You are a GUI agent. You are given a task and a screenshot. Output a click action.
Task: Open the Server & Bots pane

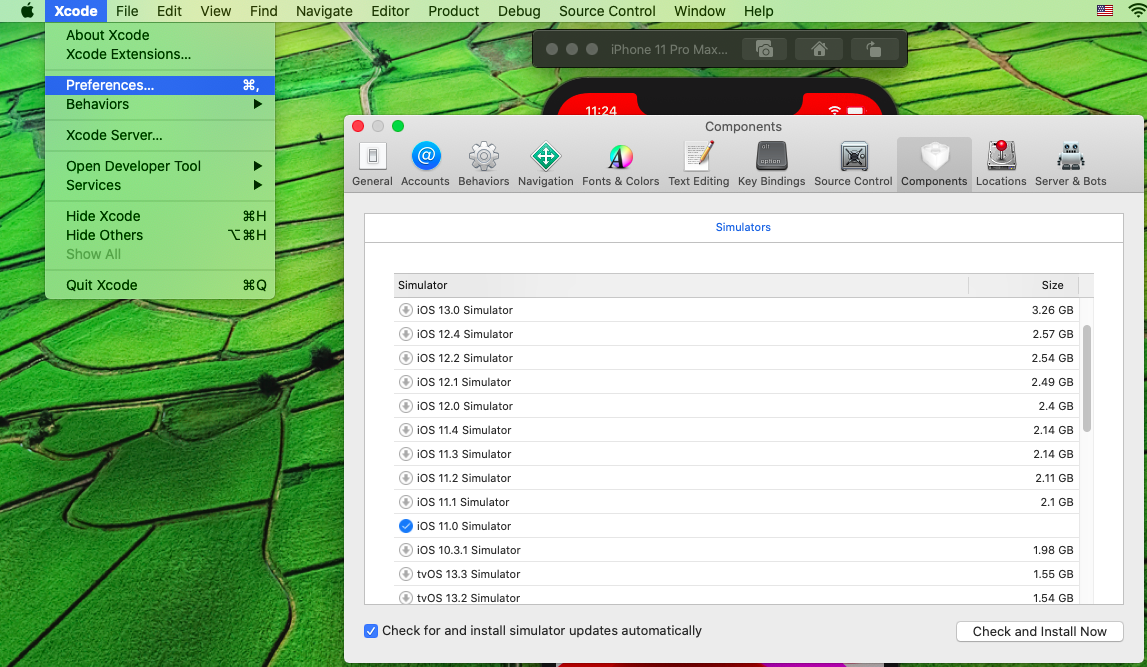1070,164
